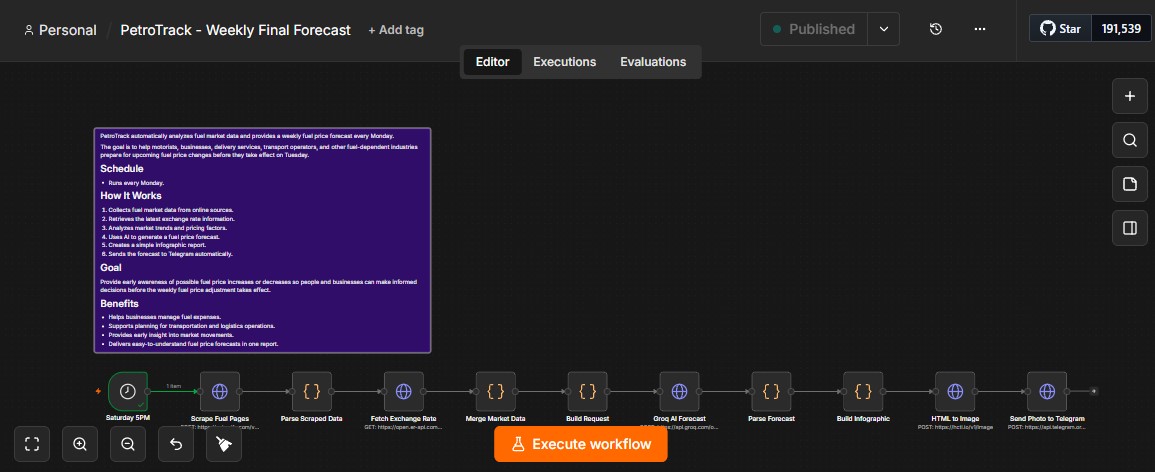Open the canvas search button
This screenshot has width=1155, height=472.
pos(1129,140)
